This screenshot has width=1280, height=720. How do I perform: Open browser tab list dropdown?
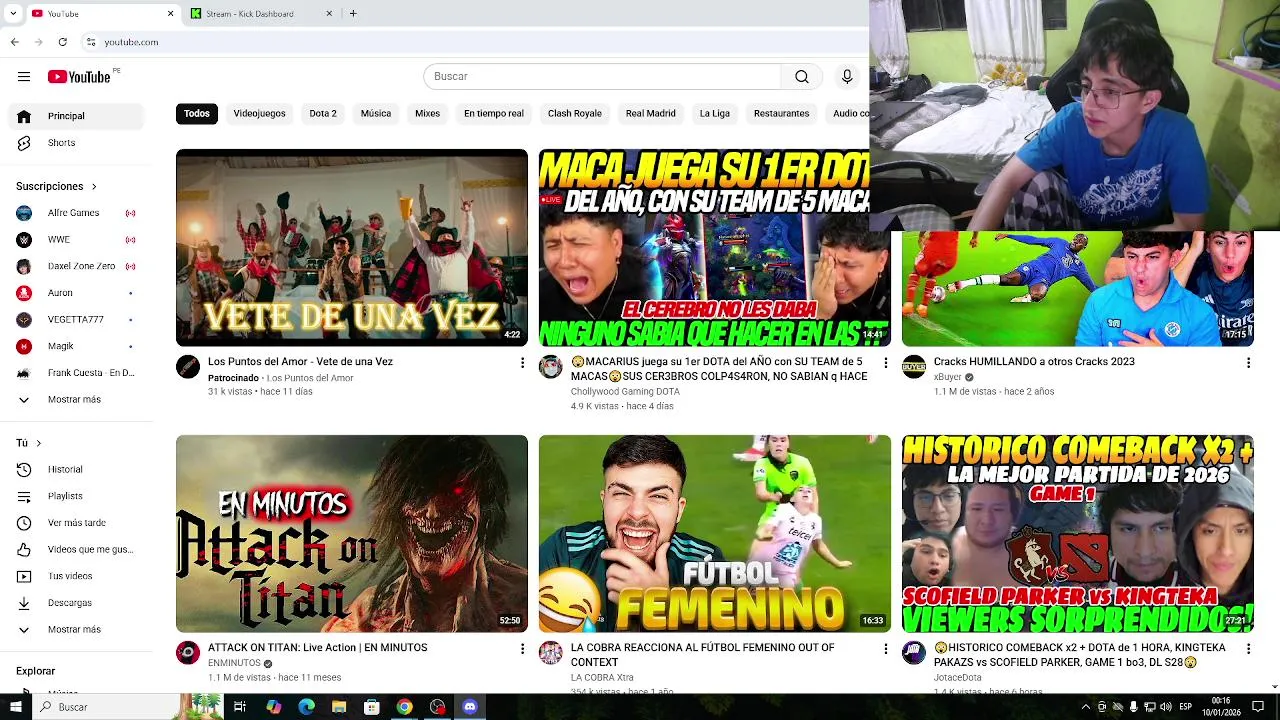click(13, 14)
